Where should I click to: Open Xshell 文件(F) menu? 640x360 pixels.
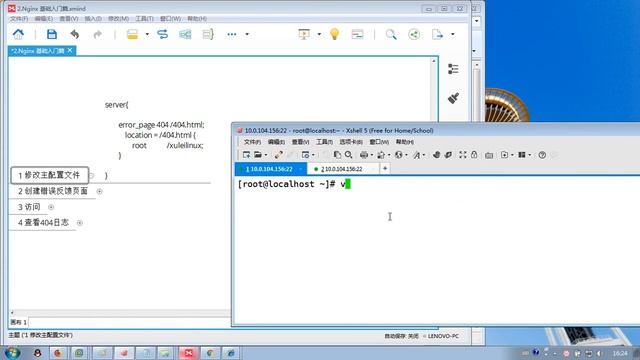252,142
